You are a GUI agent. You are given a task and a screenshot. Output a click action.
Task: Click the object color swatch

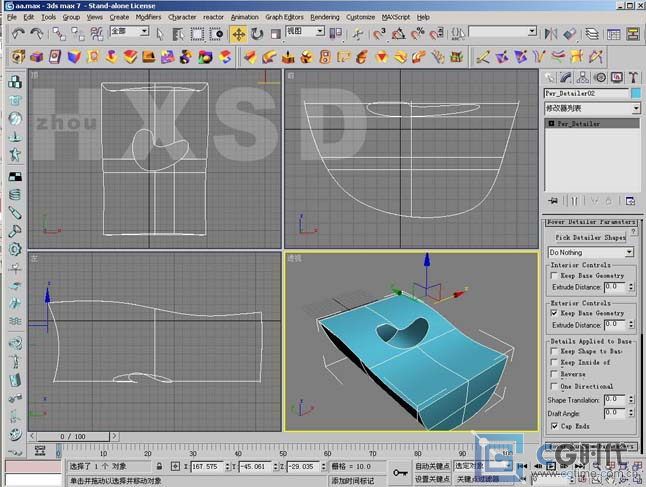[x=636, y=94]
